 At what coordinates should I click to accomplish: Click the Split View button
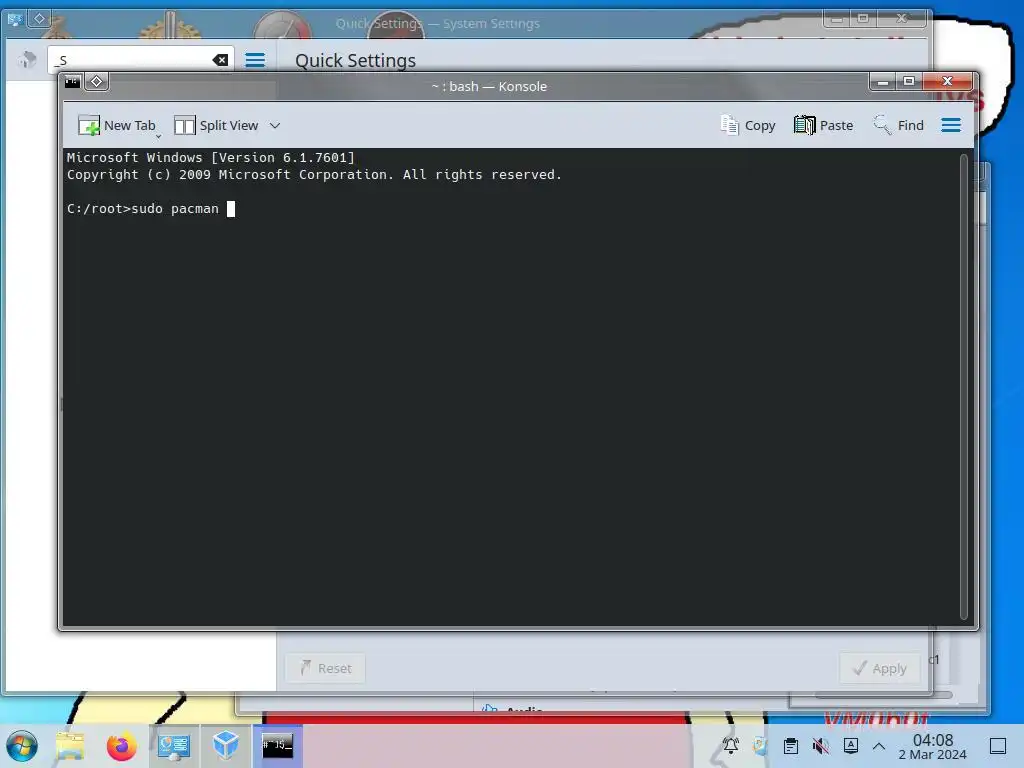coord(216,125)
